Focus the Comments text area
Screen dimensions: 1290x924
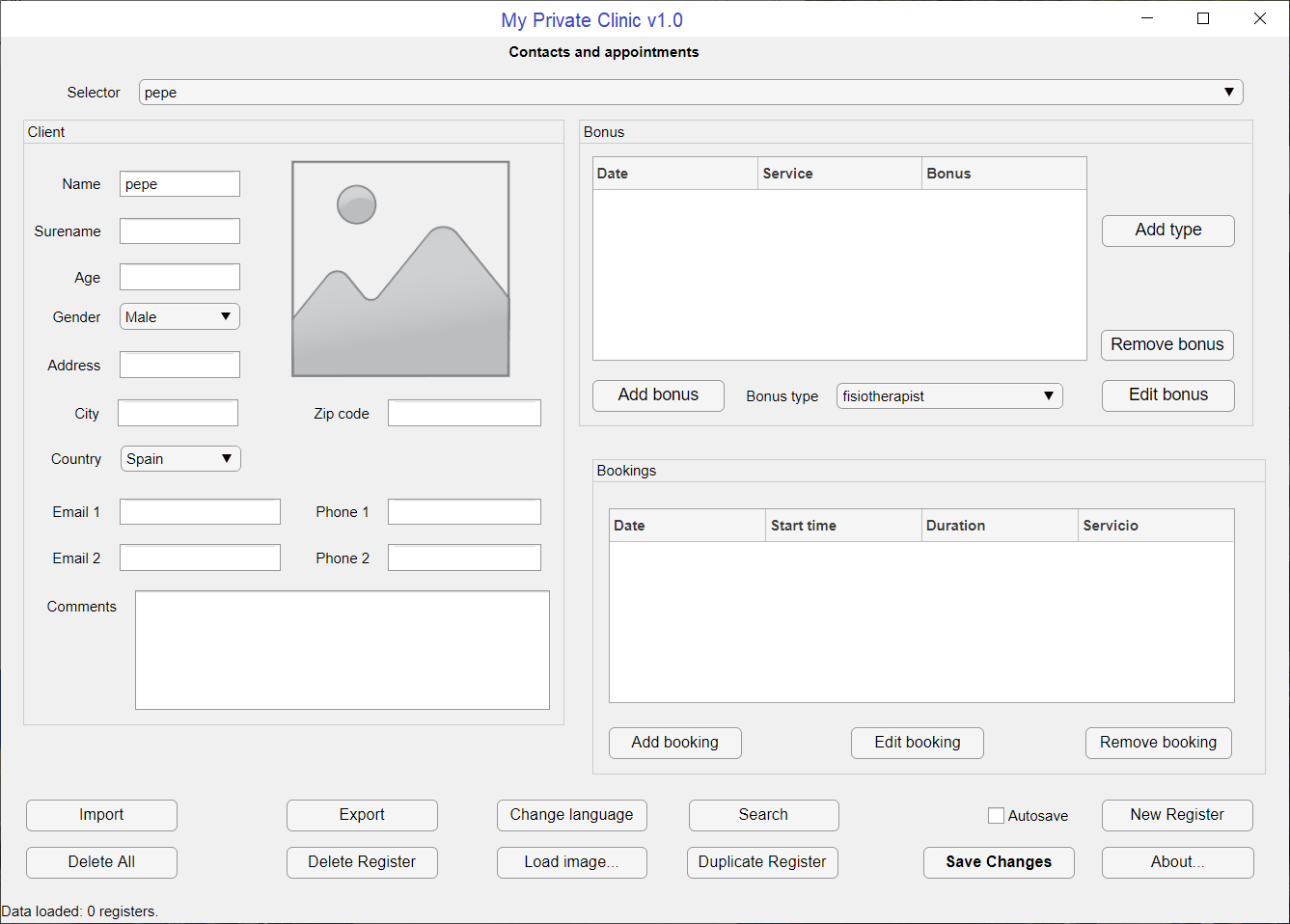tap(342, 650)
